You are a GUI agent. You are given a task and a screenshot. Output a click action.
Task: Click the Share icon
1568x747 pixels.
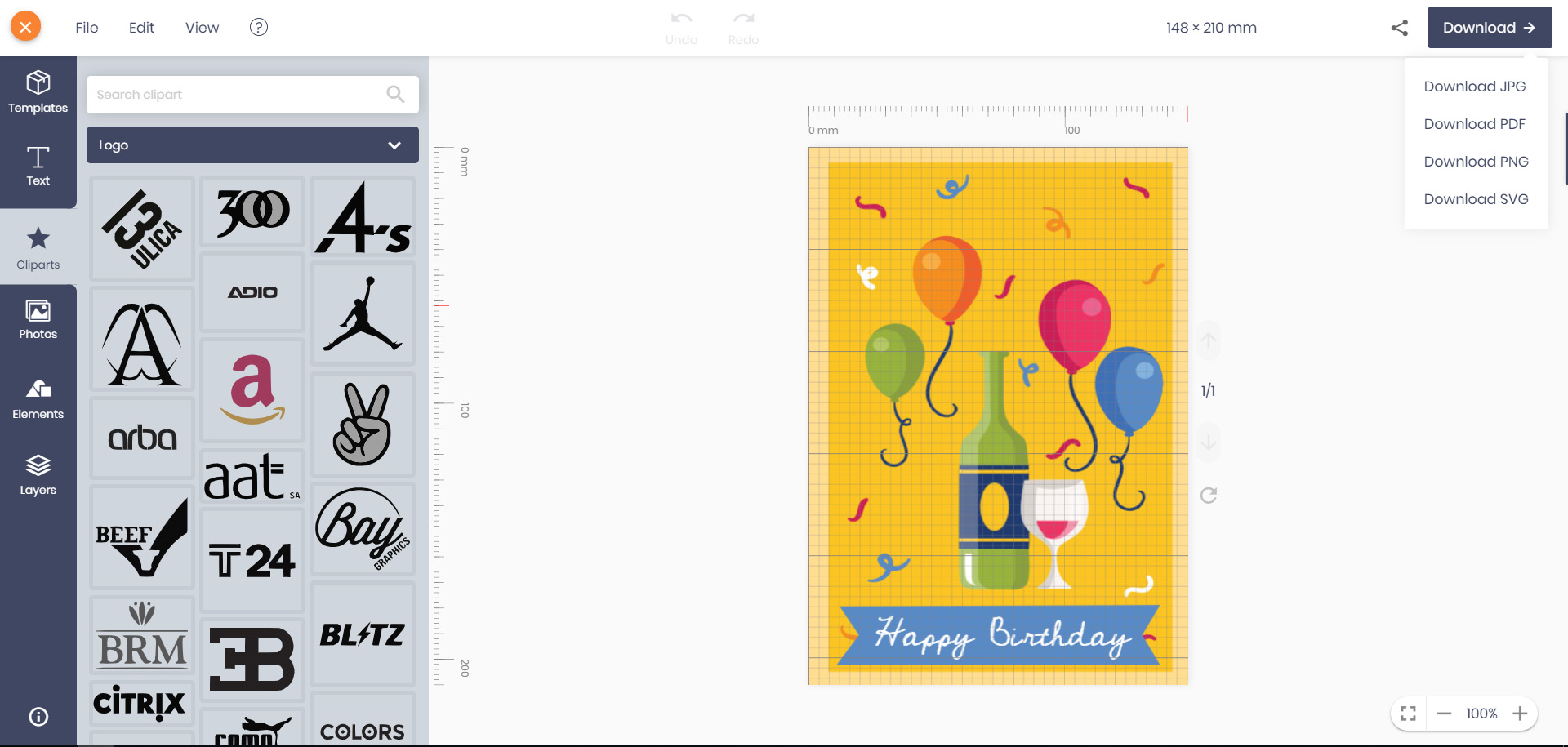[x=1399, y=27]
